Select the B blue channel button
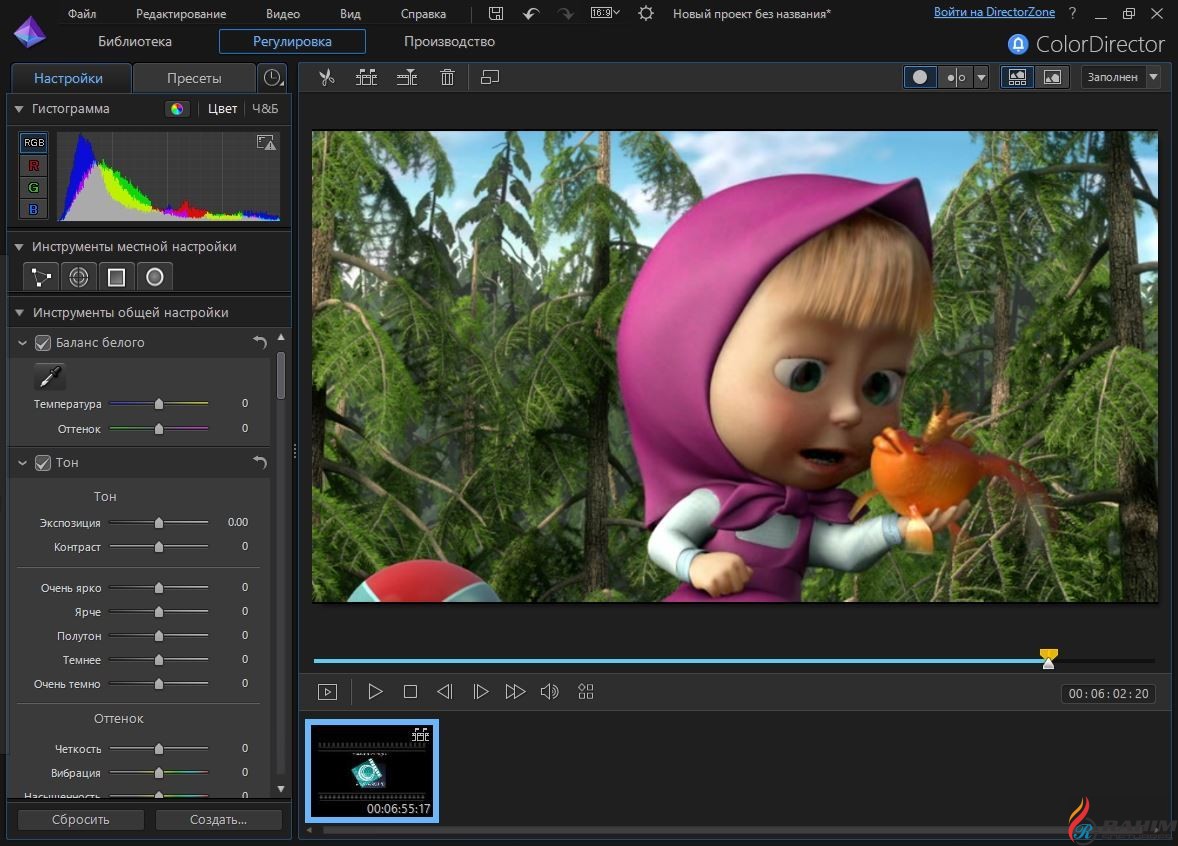The height and width of the screenshot is (846, 1178). pyautogui.click(x=34, y=209)
